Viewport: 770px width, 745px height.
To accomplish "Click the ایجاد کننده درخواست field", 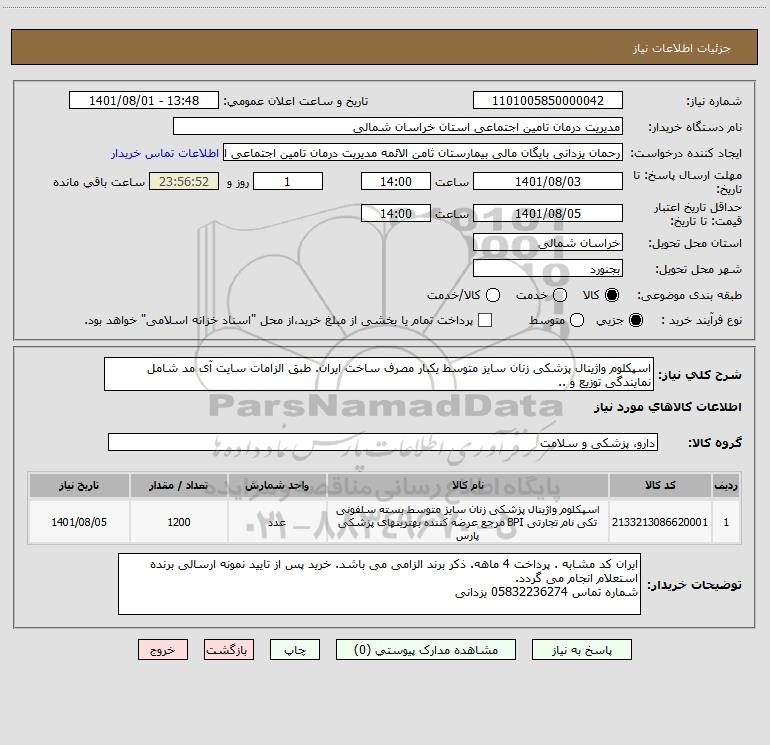I will (423, 153).
